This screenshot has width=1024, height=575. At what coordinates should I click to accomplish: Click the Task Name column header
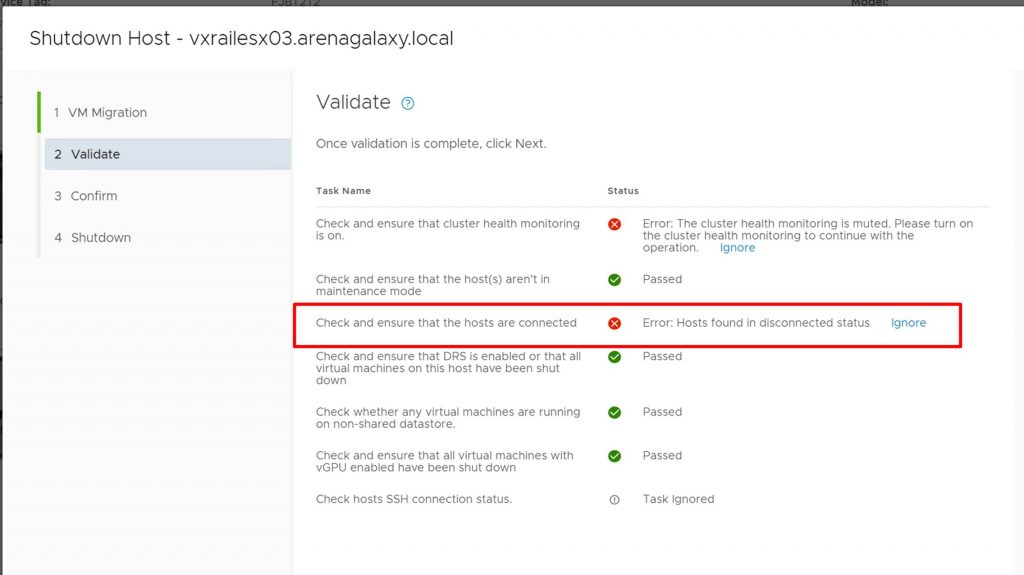coord(344,191)
